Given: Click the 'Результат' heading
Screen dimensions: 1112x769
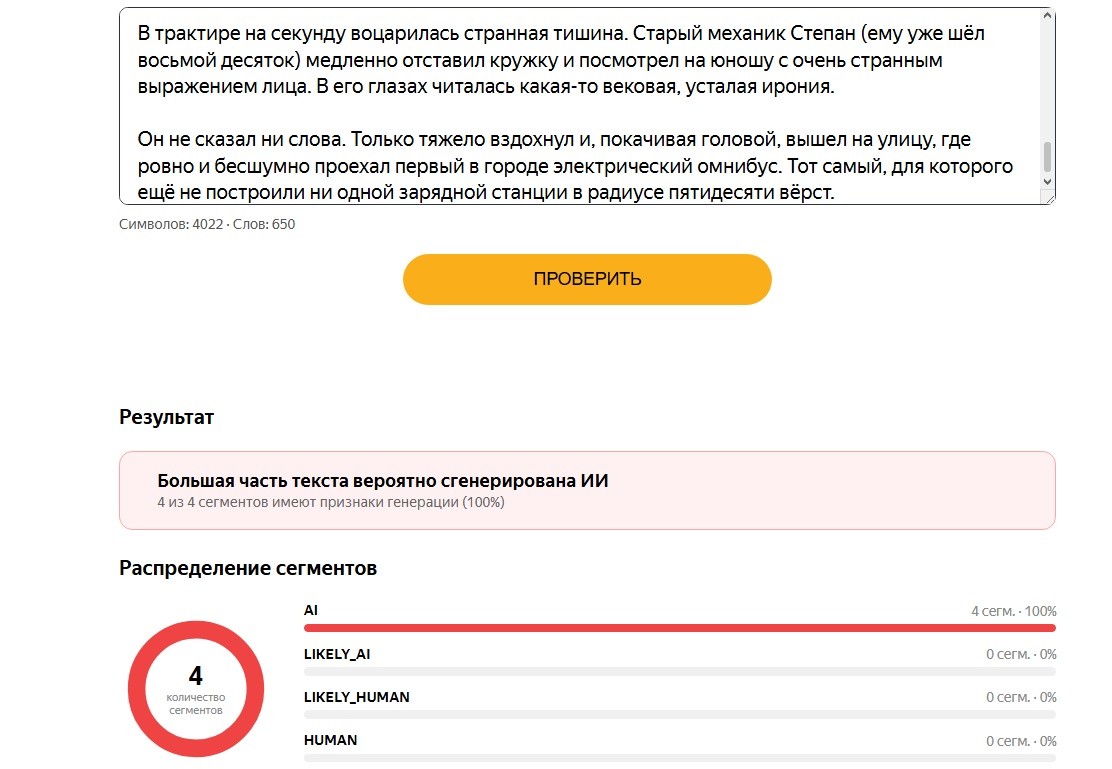Looking at the screenshot, I should click(167, 417).
